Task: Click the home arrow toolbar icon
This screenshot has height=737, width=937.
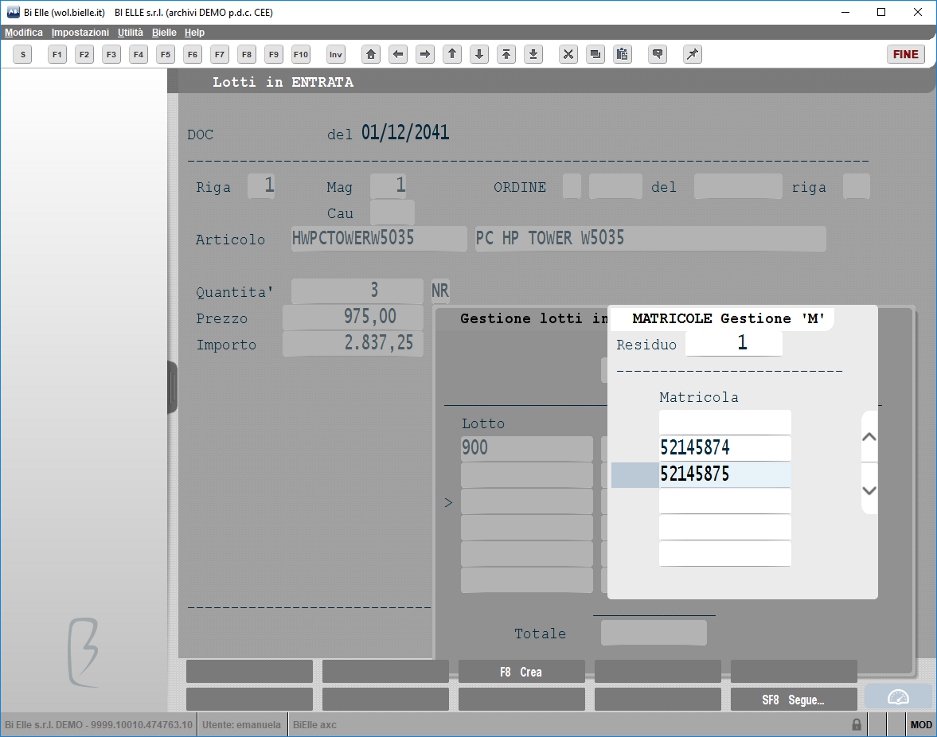Action: (x=371, y=54)
